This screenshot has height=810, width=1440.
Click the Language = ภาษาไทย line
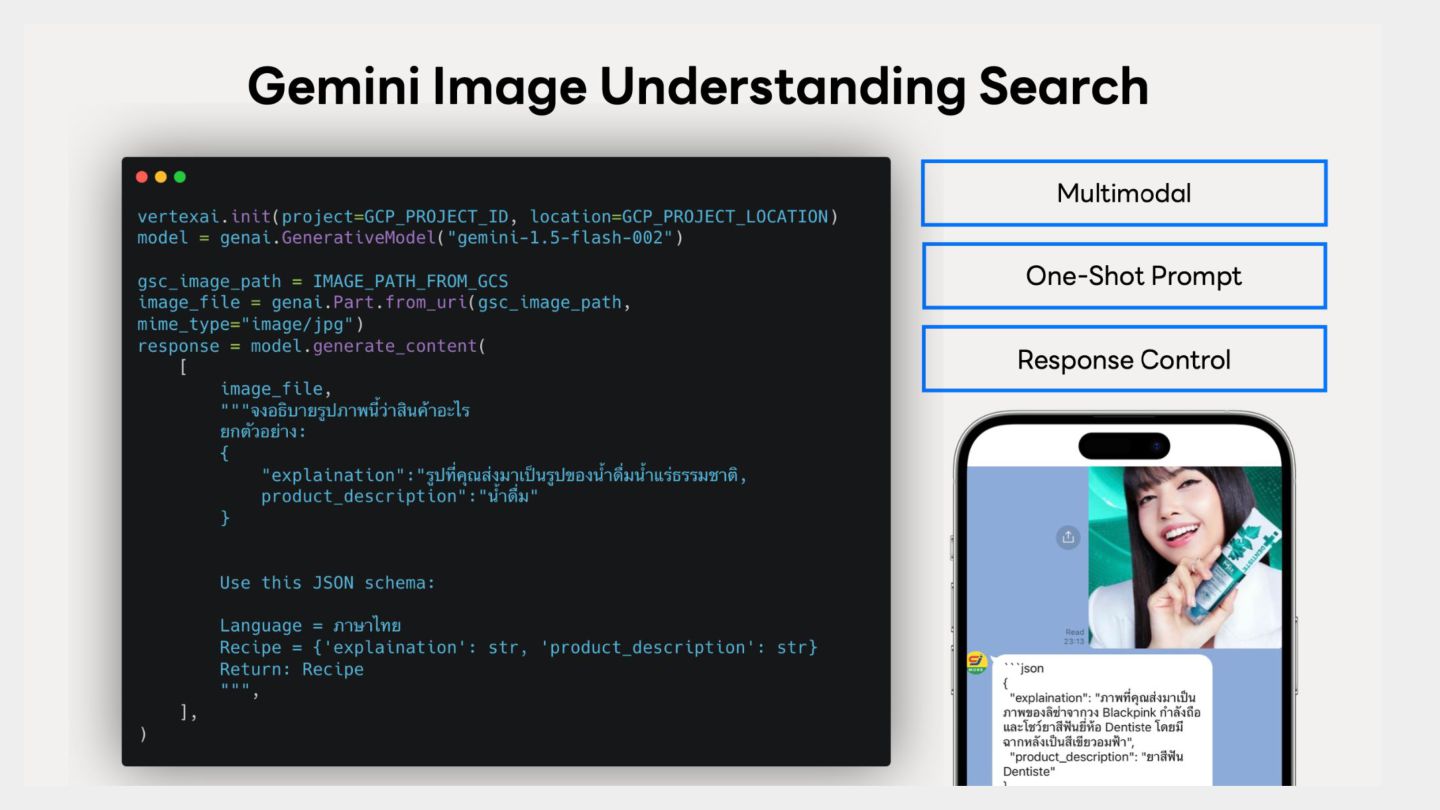pos(310,626)
